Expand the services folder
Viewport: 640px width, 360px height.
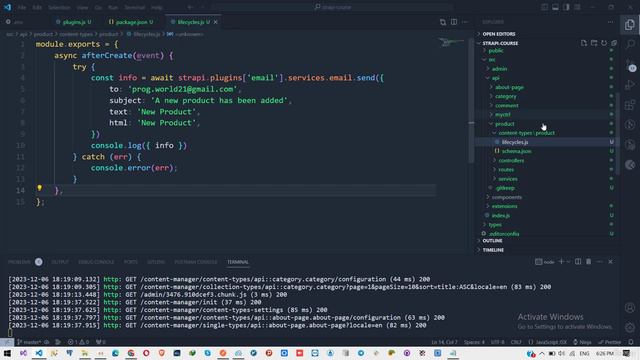pos(507,179)
